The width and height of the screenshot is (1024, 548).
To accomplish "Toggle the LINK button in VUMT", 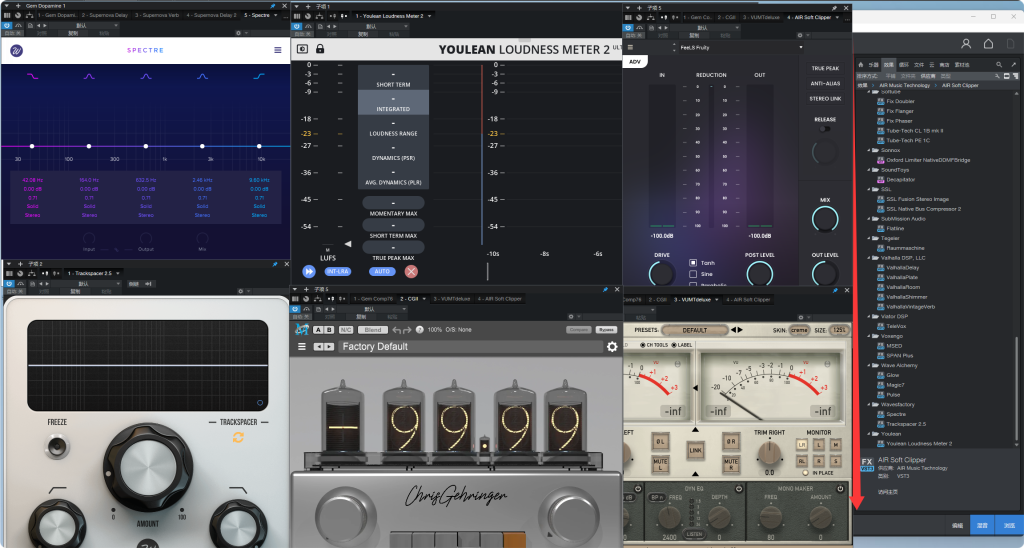I will tap(696, 450).
